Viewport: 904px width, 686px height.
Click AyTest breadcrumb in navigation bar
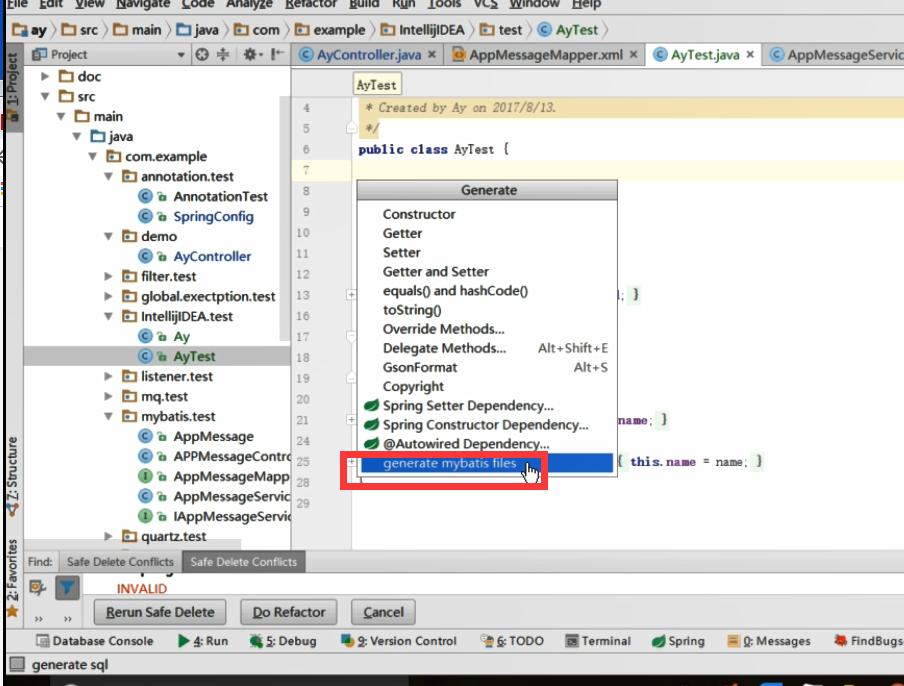[568, 30]
